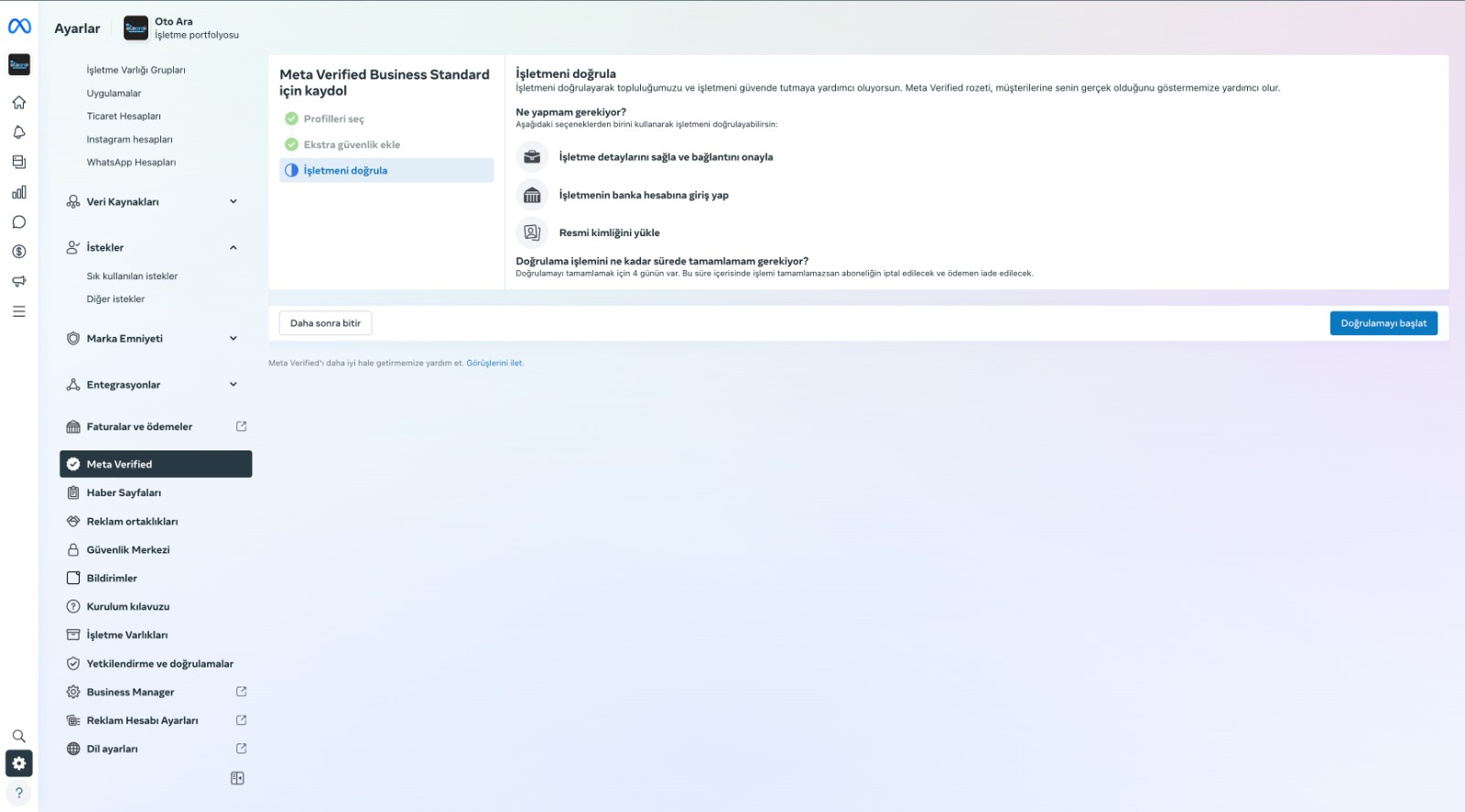Open the megaphone ads icon

tap(19, 282)
